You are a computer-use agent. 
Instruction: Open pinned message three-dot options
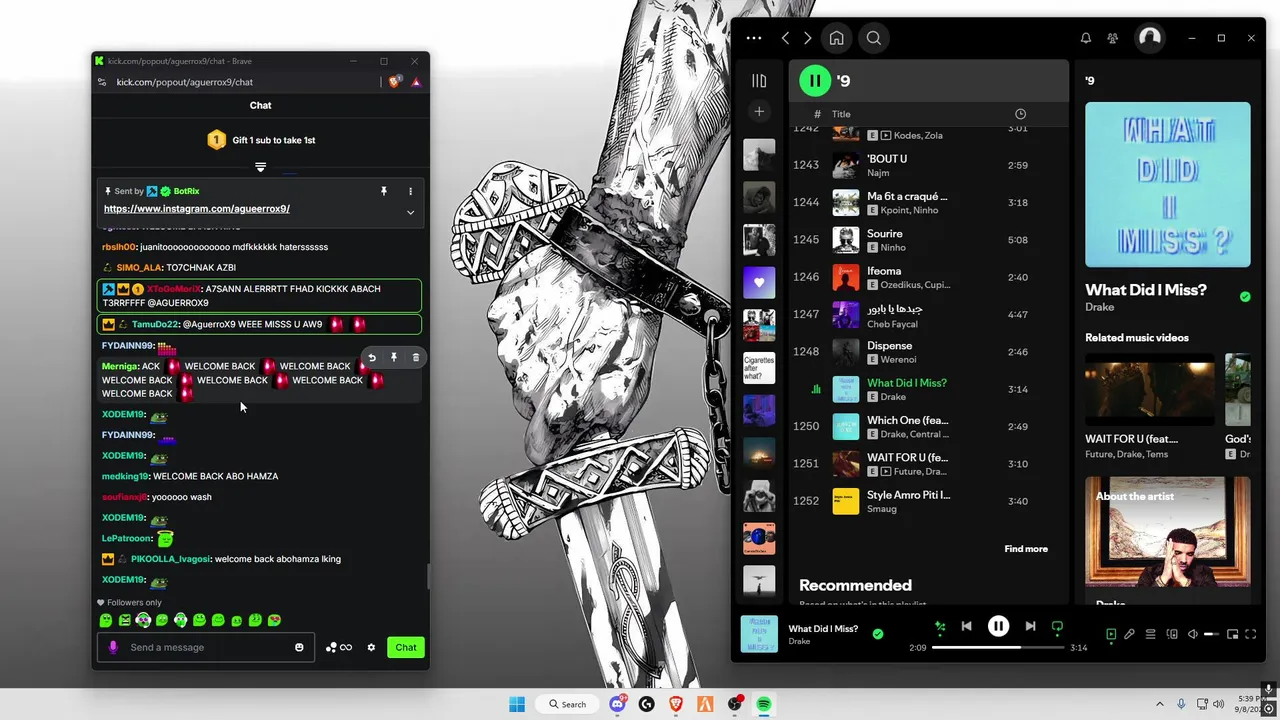410,191
